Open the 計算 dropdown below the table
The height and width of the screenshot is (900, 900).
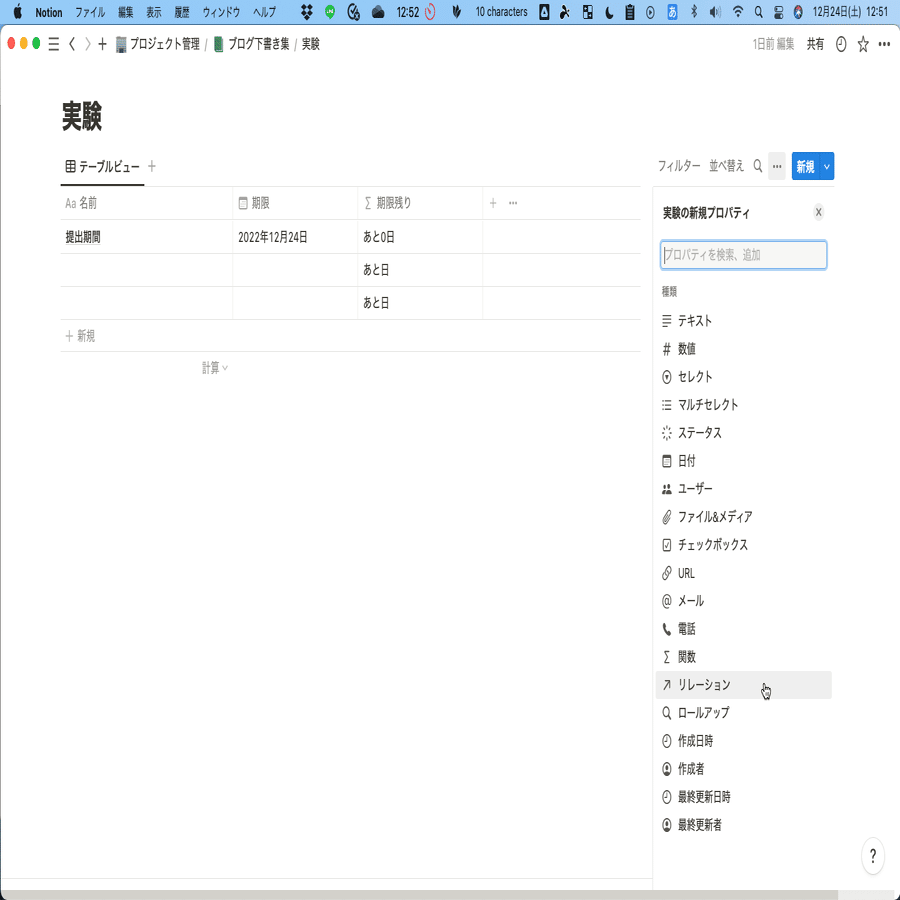[x=213, y=367]
